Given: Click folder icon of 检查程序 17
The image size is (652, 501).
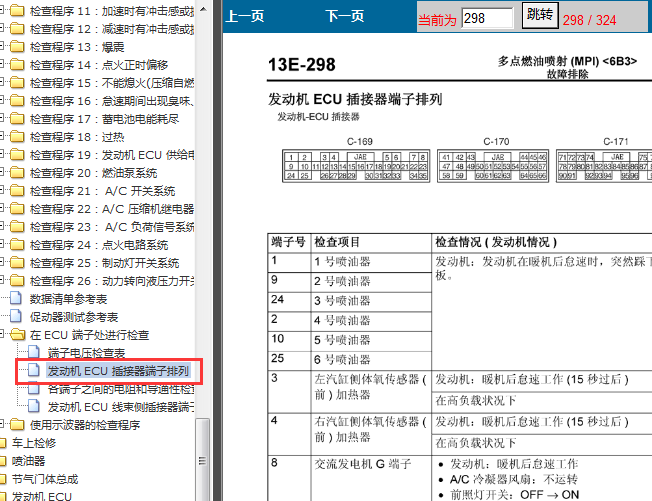Looking at the screenshot, I should coord(17,118).
